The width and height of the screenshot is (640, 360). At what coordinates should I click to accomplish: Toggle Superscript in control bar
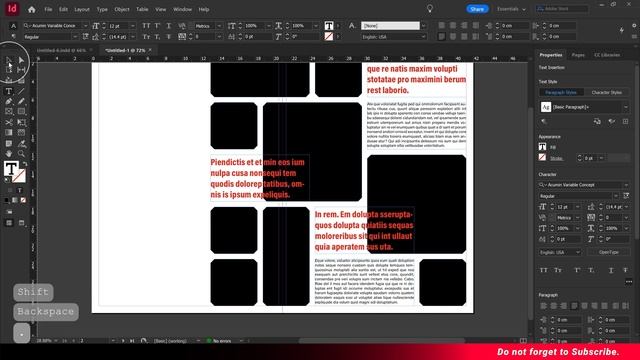click(x=157, y=26)
